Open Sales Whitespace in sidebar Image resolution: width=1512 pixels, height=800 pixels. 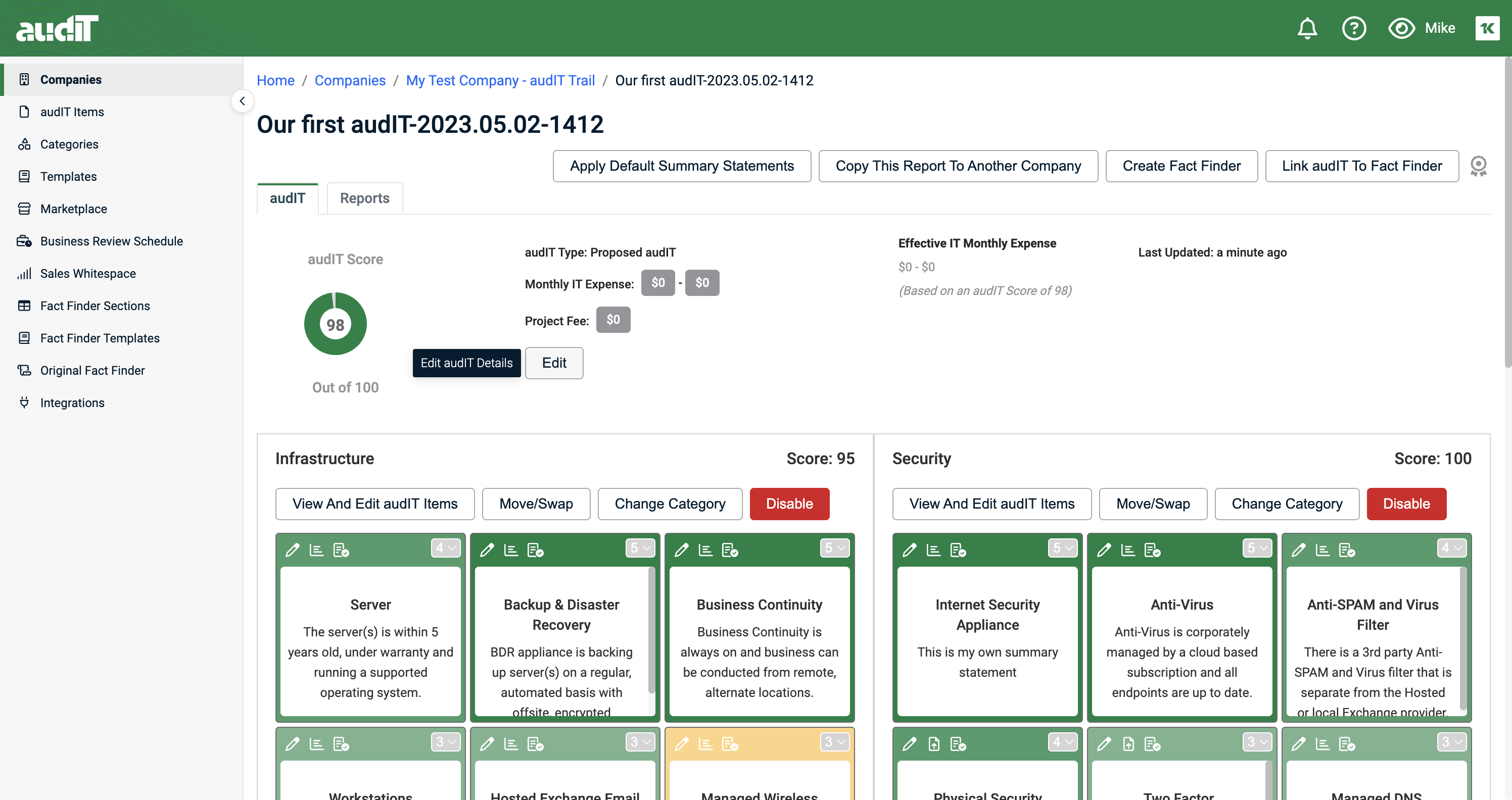121,273
